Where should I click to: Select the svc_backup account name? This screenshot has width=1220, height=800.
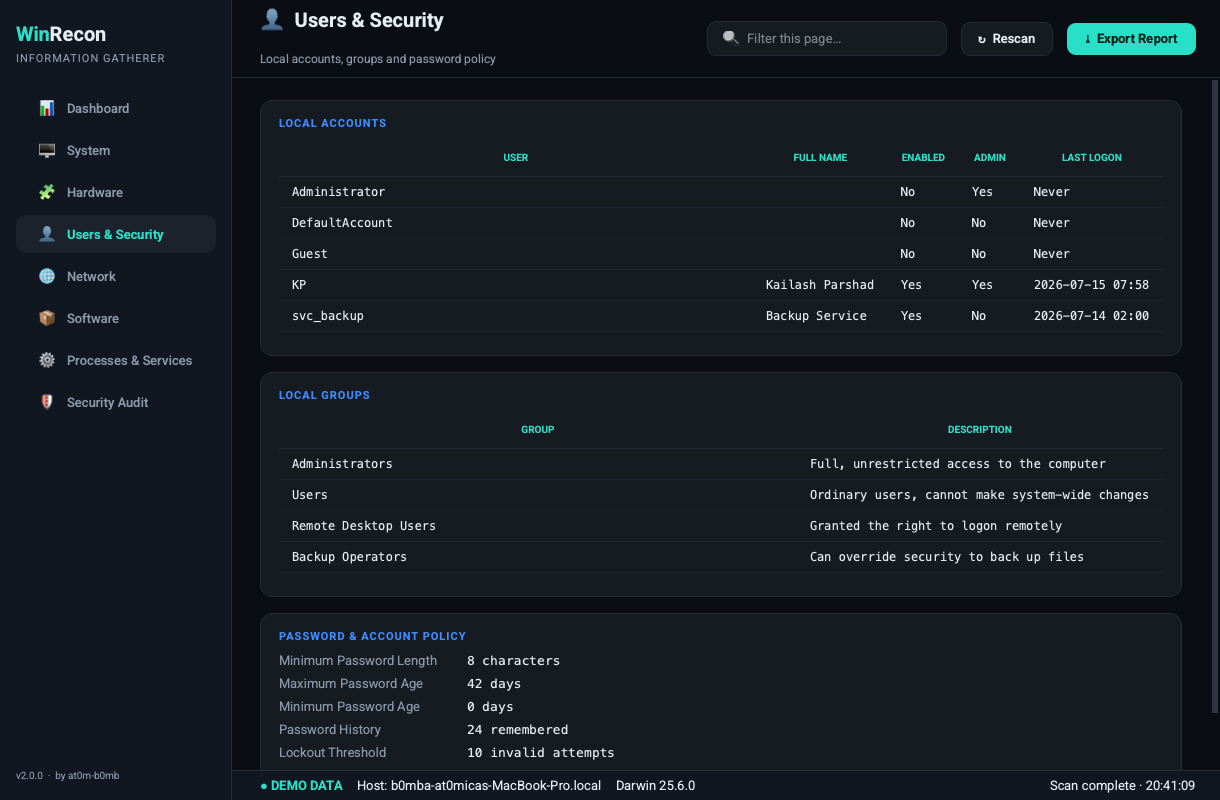(x=328, y=316)
